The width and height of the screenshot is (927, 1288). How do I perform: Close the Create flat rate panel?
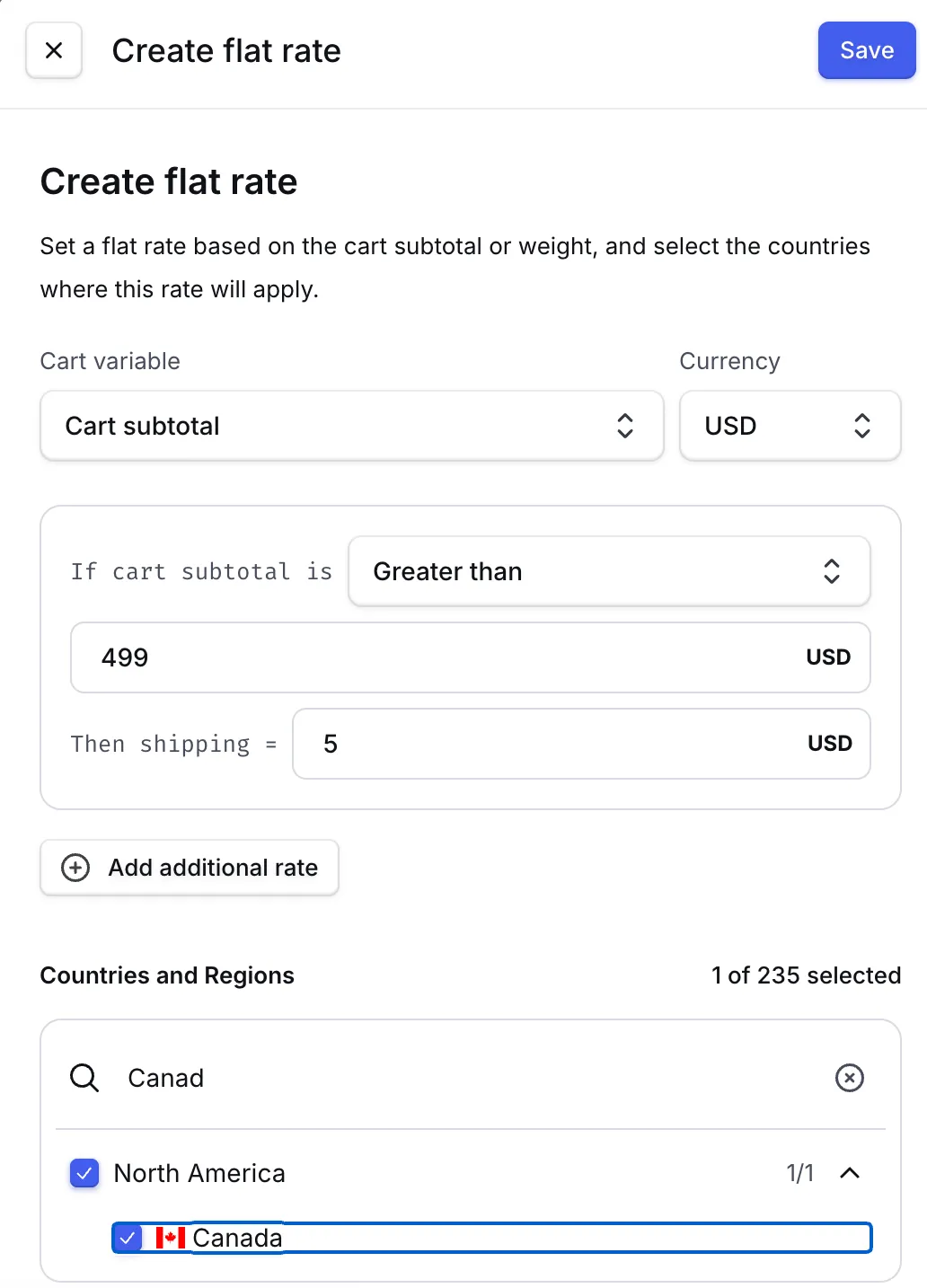coord(54,51)
